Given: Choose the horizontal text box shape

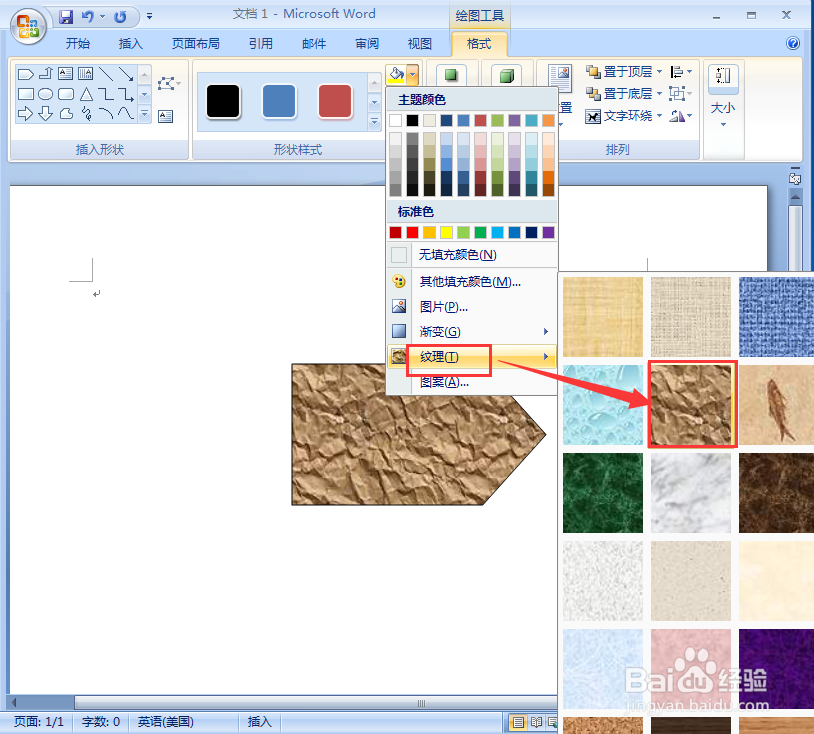Looking at the screenshot, I should (65, 74).
